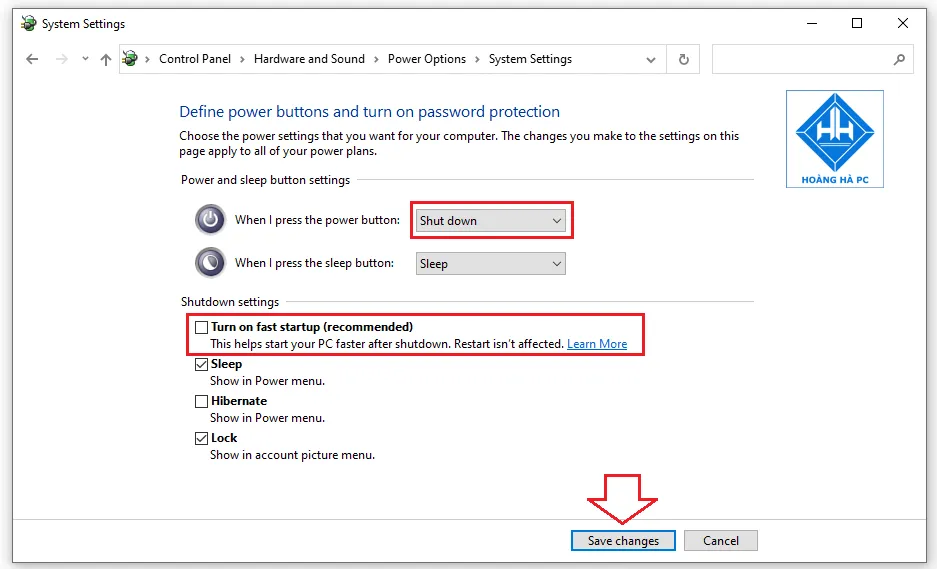
Task: Open the sleep button action dropdown
Action: pyautogui.click(x=490, y=264)
